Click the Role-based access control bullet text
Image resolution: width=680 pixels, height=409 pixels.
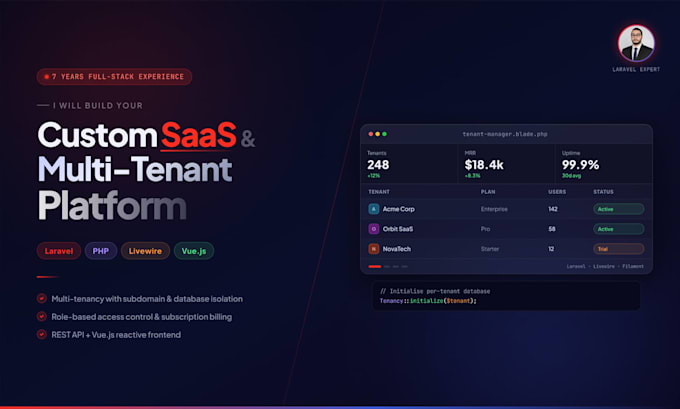click(141, 317)
